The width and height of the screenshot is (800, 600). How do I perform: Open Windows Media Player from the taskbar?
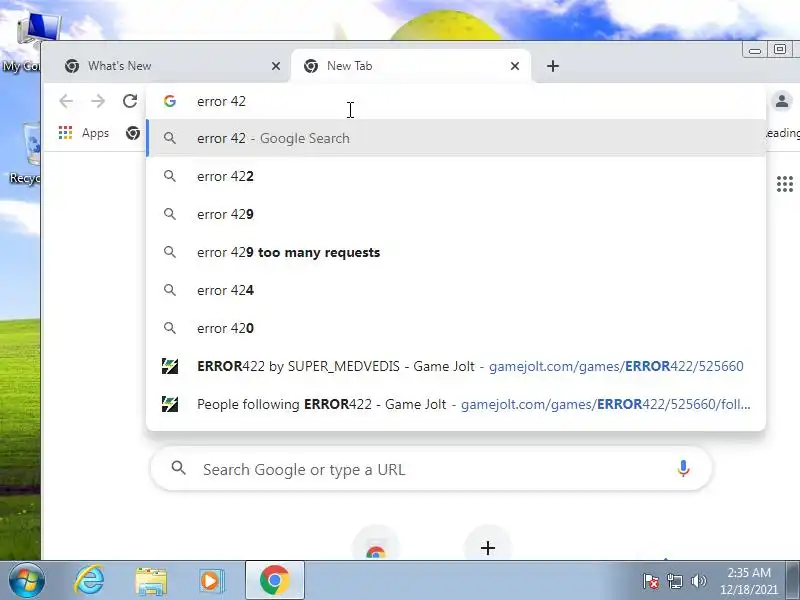(211, 581)
